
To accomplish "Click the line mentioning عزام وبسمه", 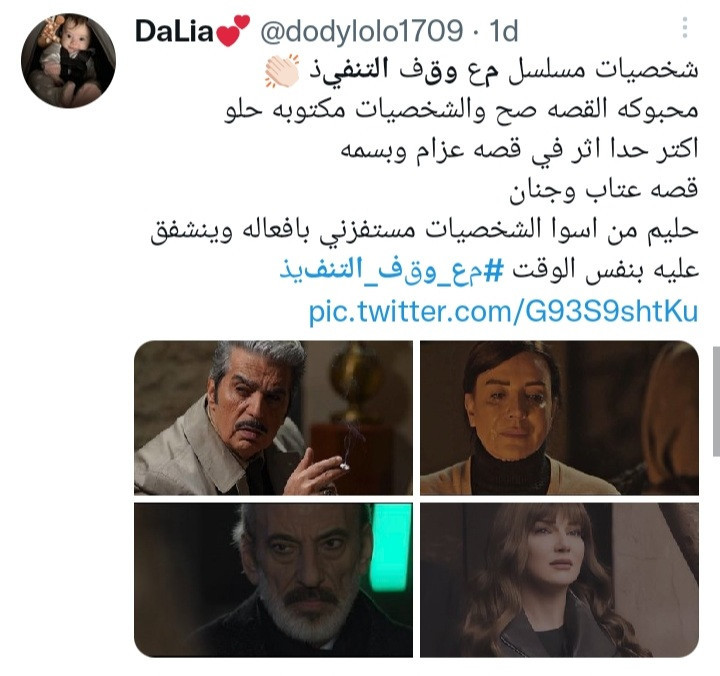I will pos(520,150).
